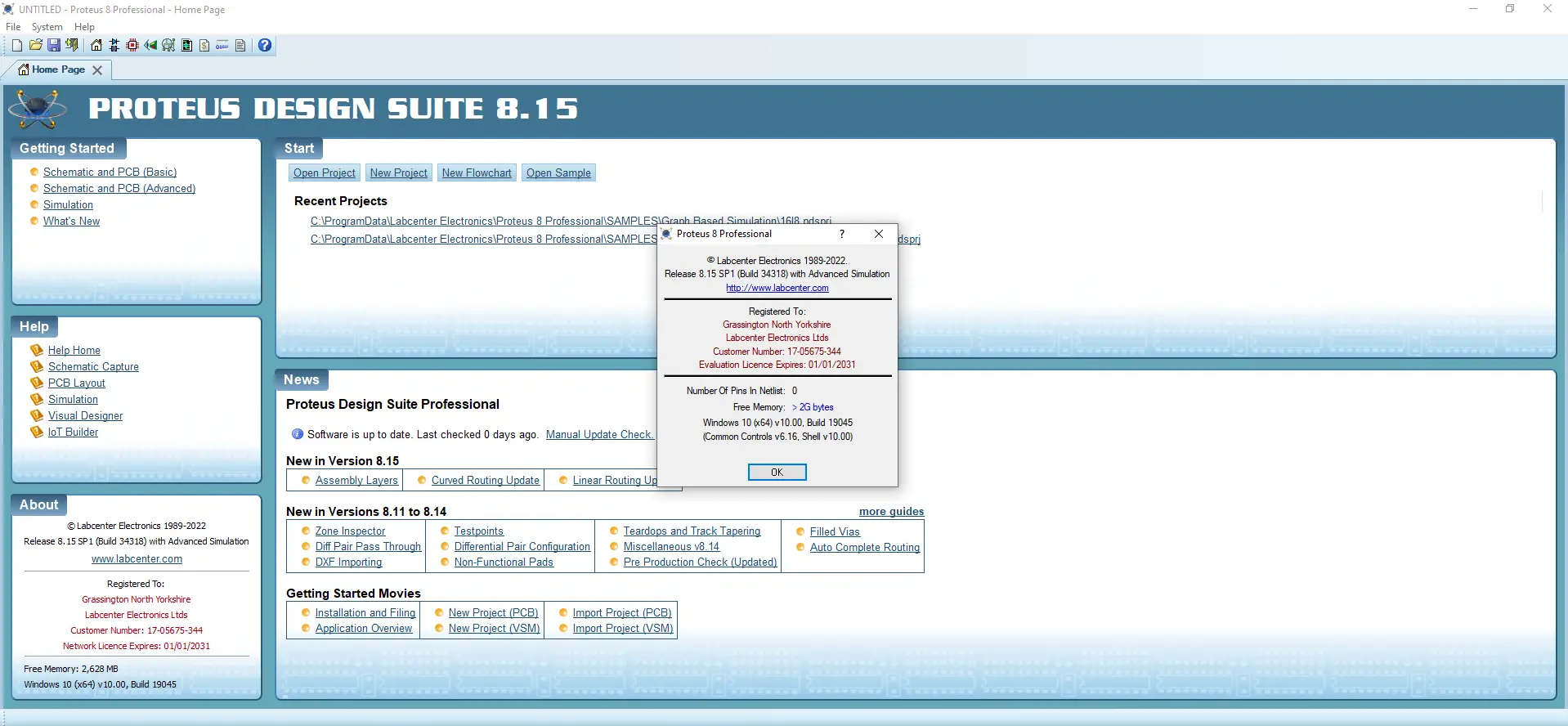Click the blue question mark Overview icon
The width and height of the screenshot is (1568, 726).
[265, 46]
